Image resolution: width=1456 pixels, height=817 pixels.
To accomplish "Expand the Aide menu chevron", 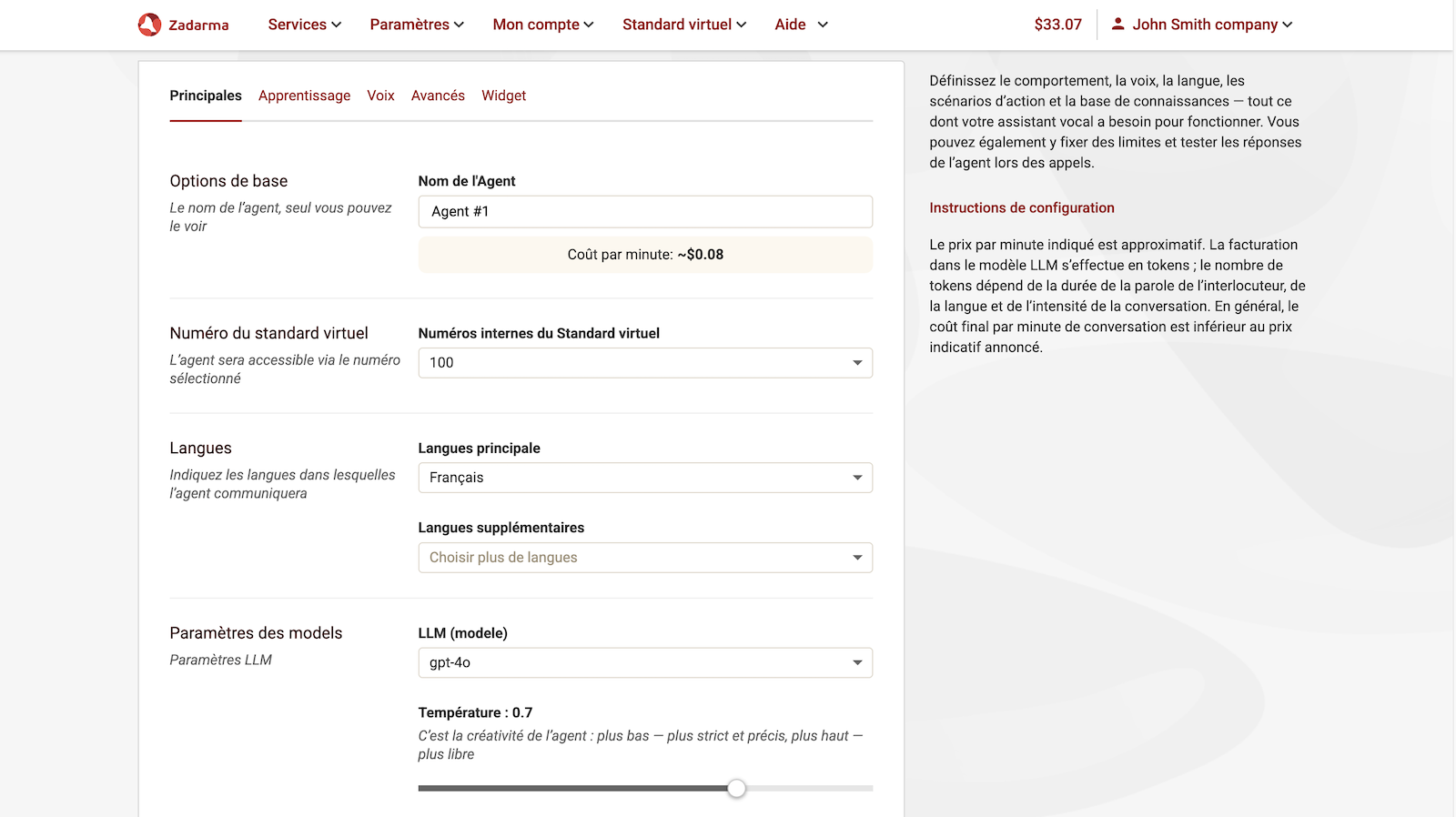I will pos(823,25).
